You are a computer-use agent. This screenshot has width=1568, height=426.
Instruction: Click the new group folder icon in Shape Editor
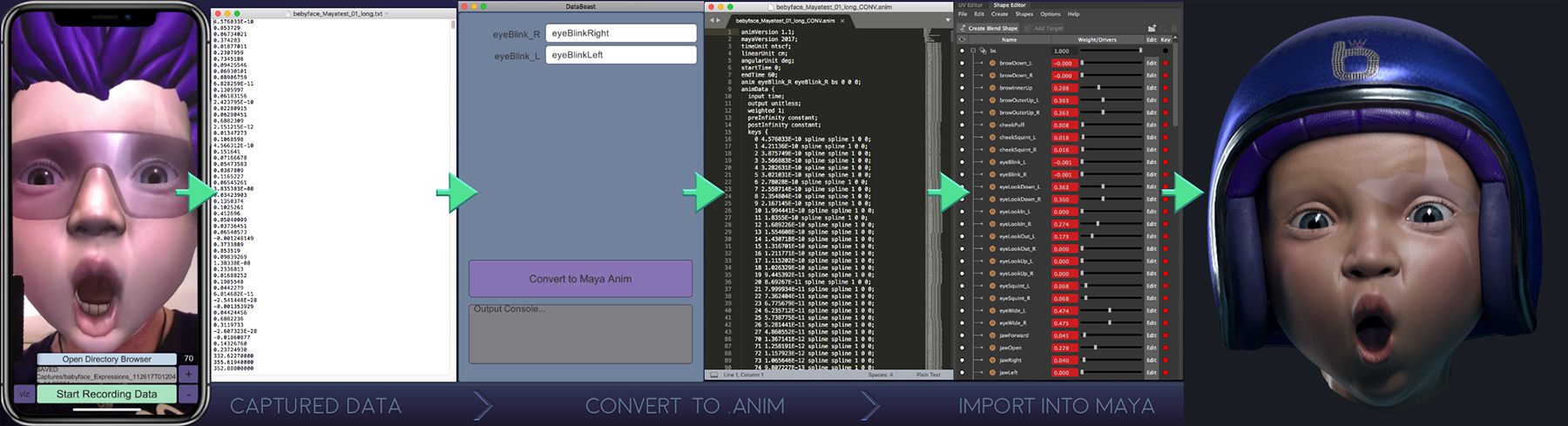pyautogui.click(x=1152, y=28)
